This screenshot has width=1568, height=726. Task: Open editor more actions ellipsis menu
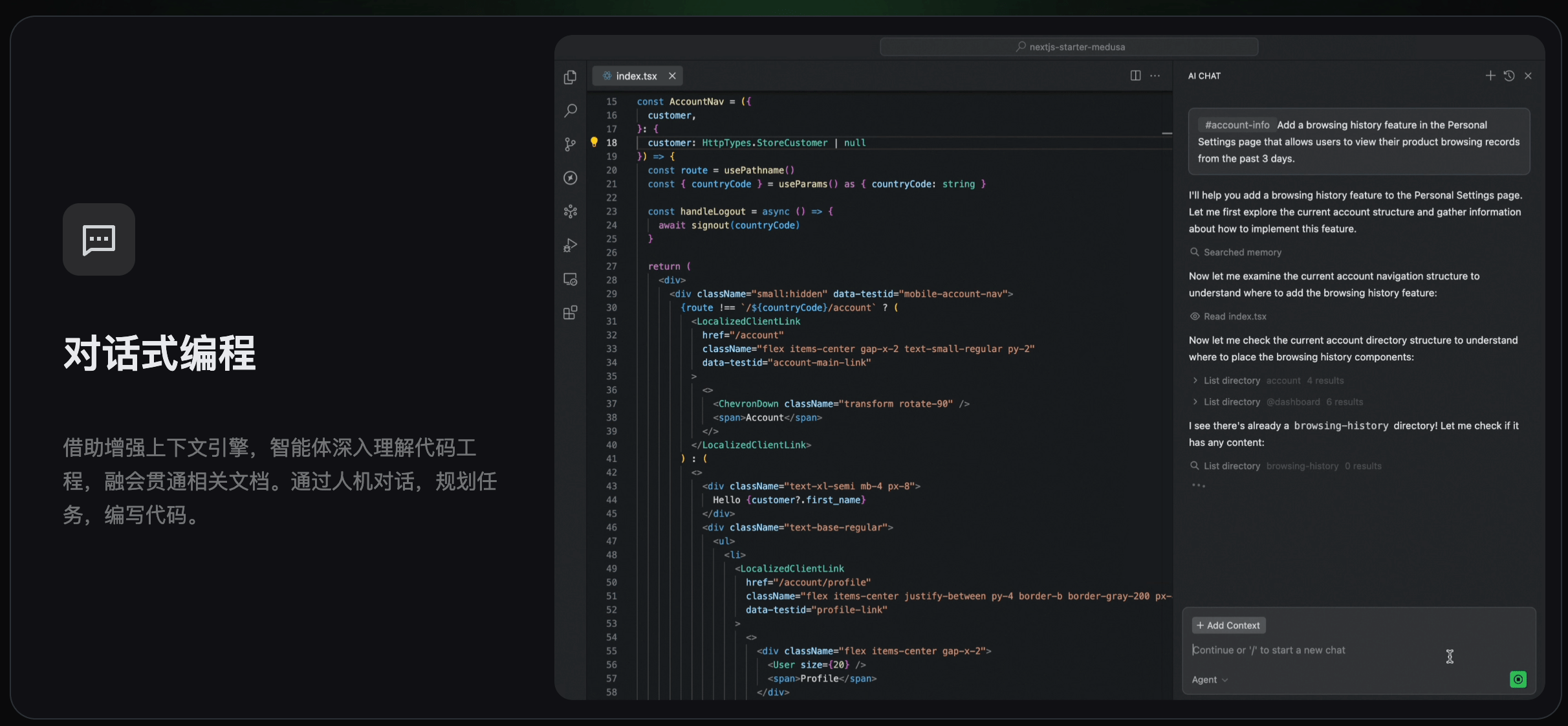pyautogui.click(x=1155, y=76)
